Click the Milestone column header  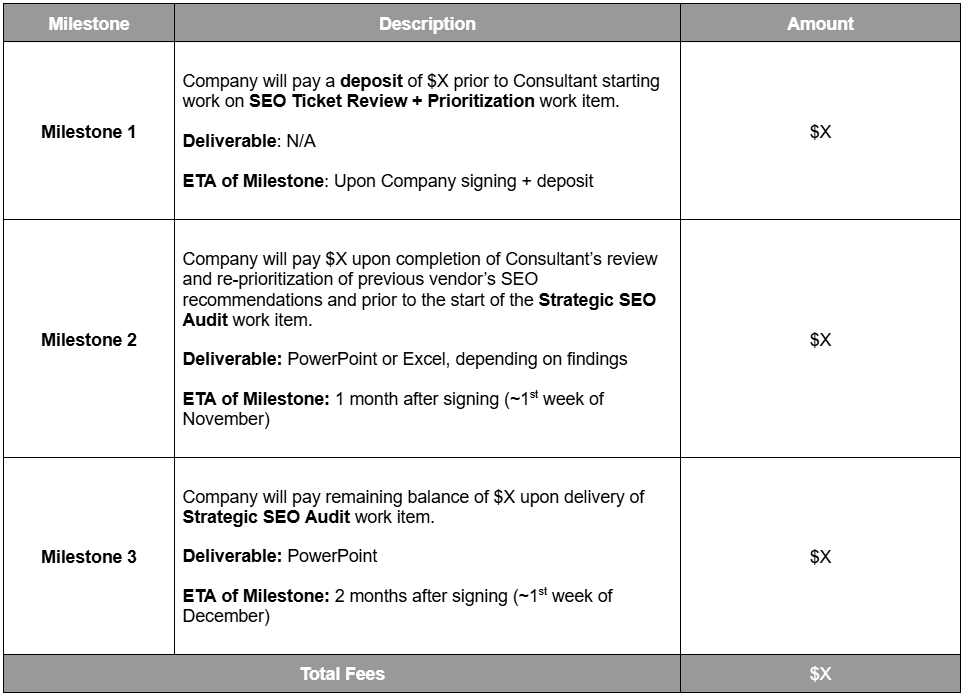[x=89, y=24]
